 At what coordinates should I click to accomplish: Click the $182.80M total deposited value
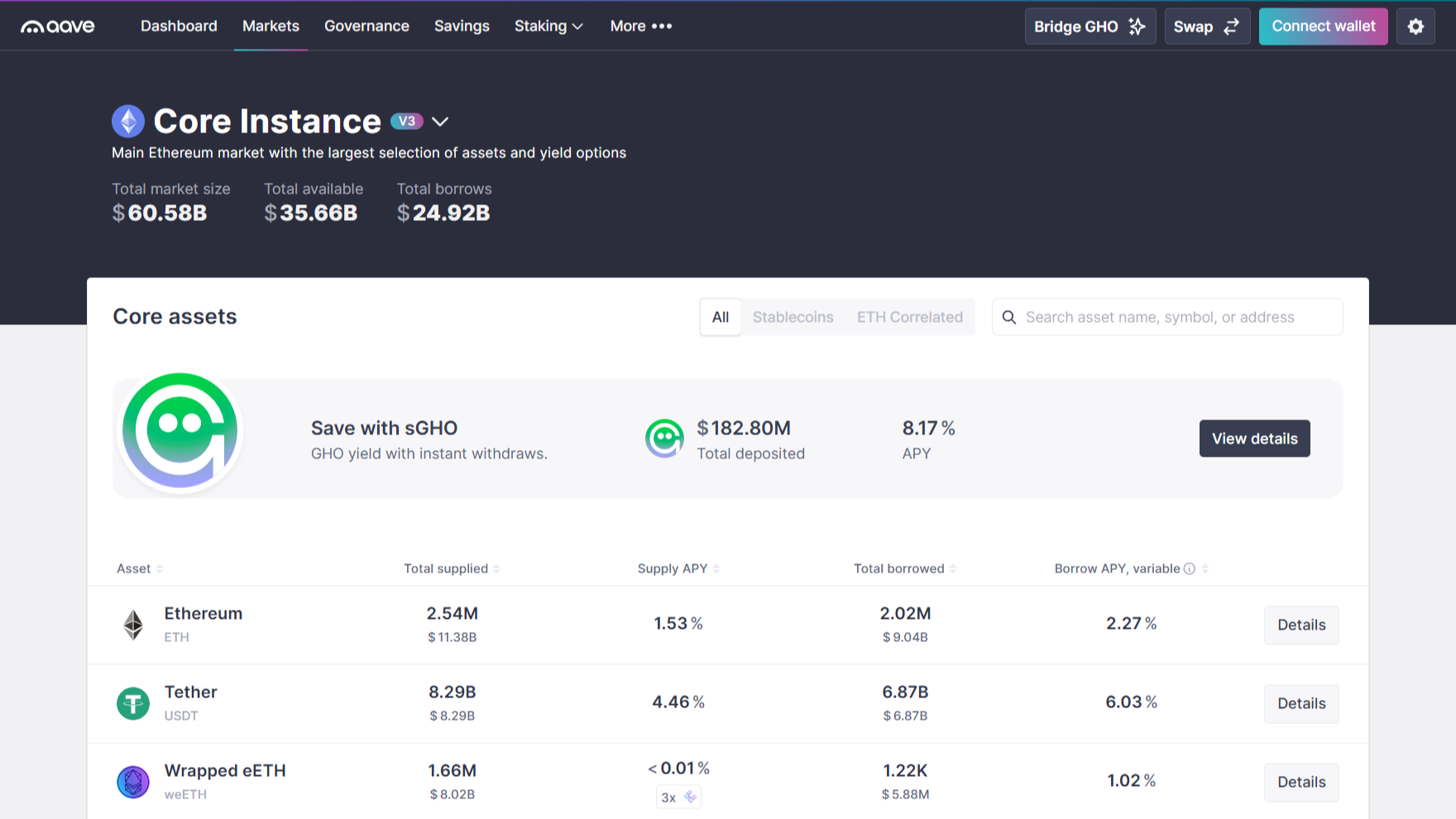tap(744, 429)
